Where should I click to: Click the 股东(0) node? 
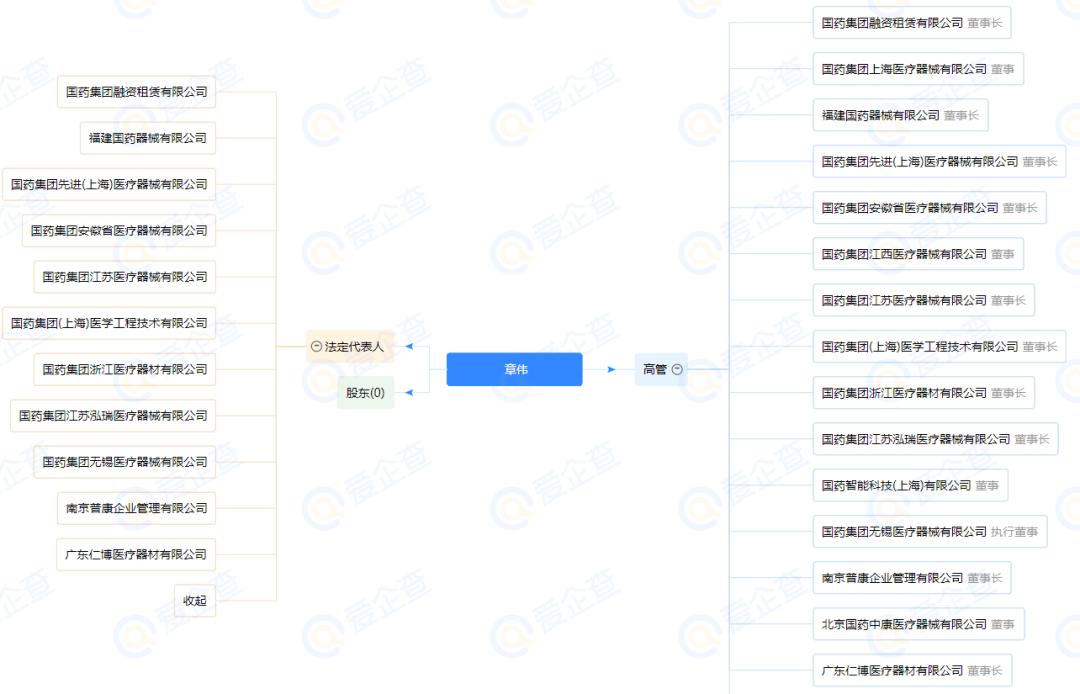pyautogui.click(x=365, y=392)
